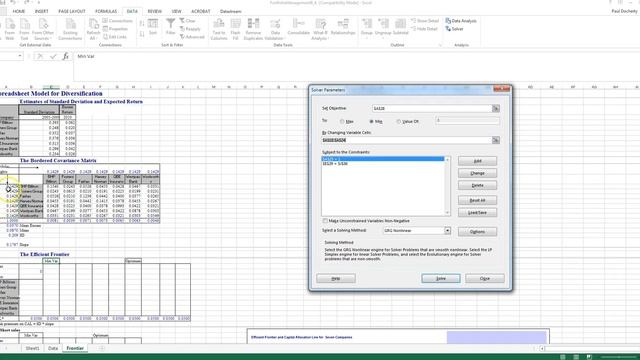Open the Data Validation dropdown

coord(274,36)
